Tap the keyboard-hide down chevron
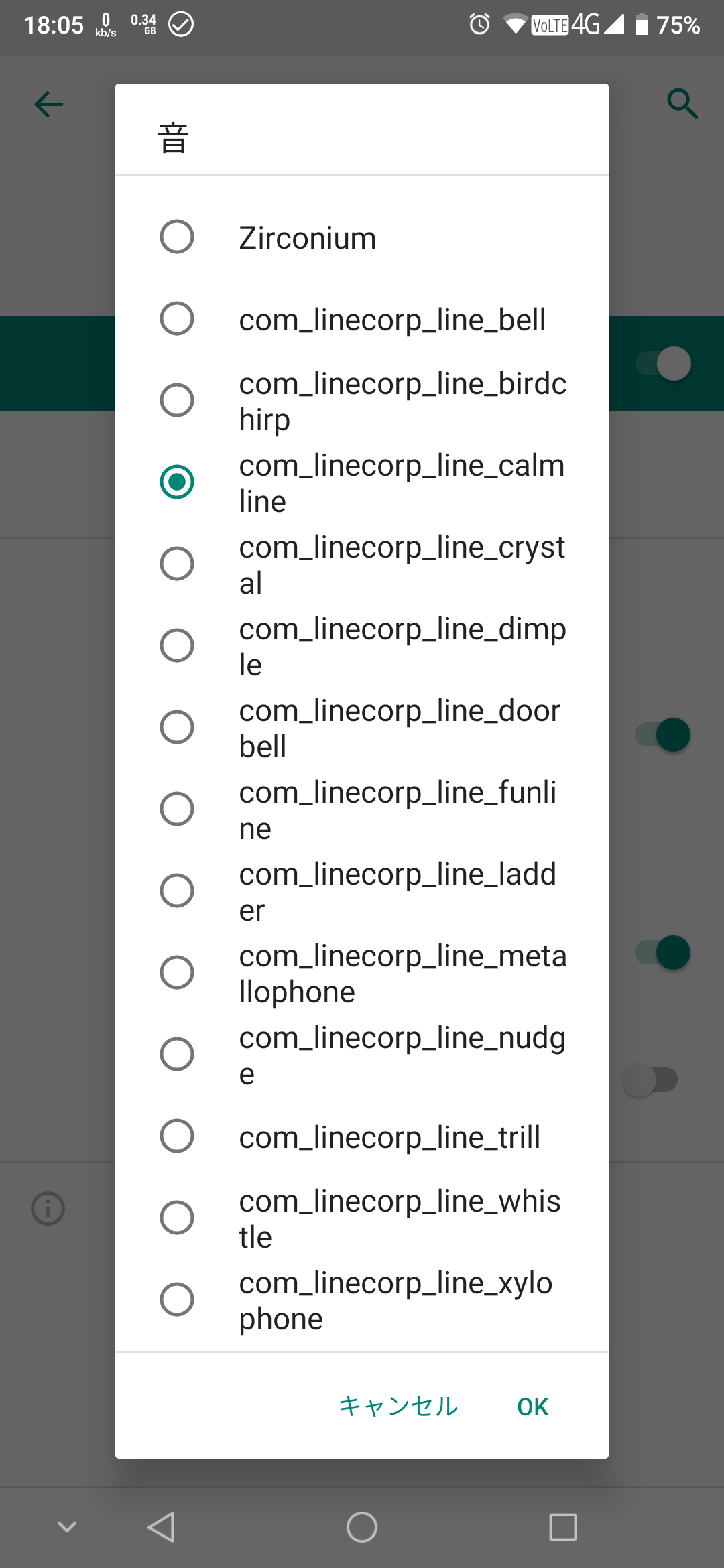The image size is (724, 1568). click(x=67, y=1527)
